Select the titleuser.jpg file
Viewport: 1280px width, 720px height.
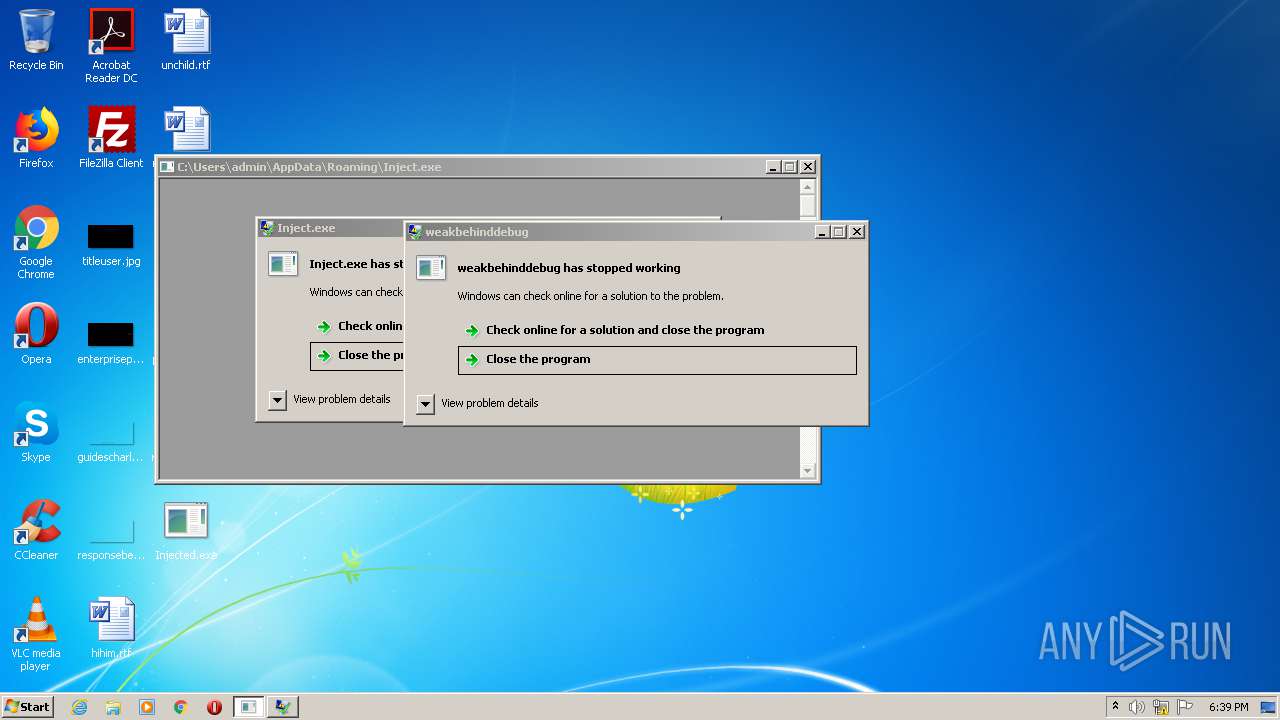pos(111,246)
